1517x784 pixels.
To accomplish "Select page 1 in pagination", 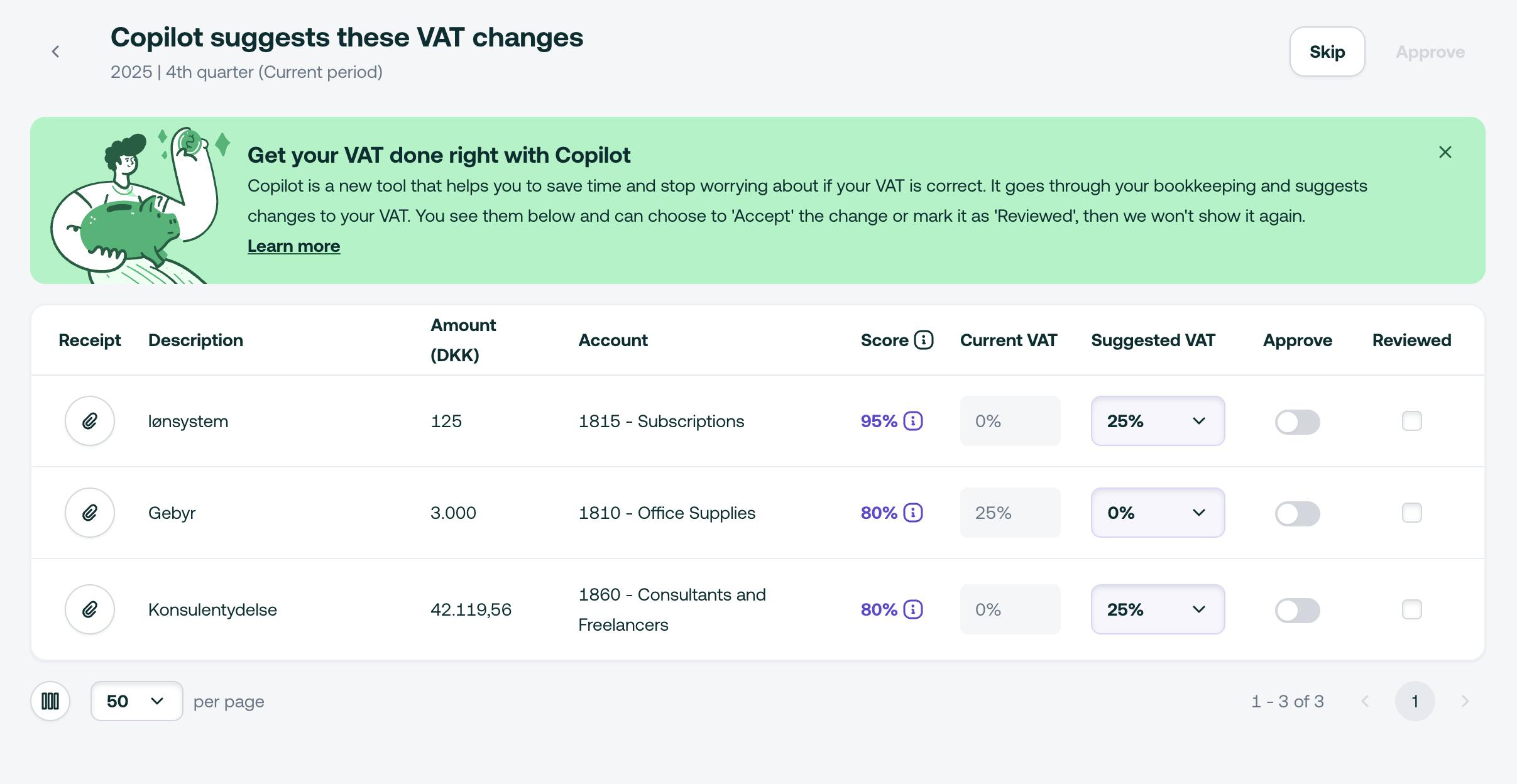I will pyautogui.click(x=1415, y=701).
